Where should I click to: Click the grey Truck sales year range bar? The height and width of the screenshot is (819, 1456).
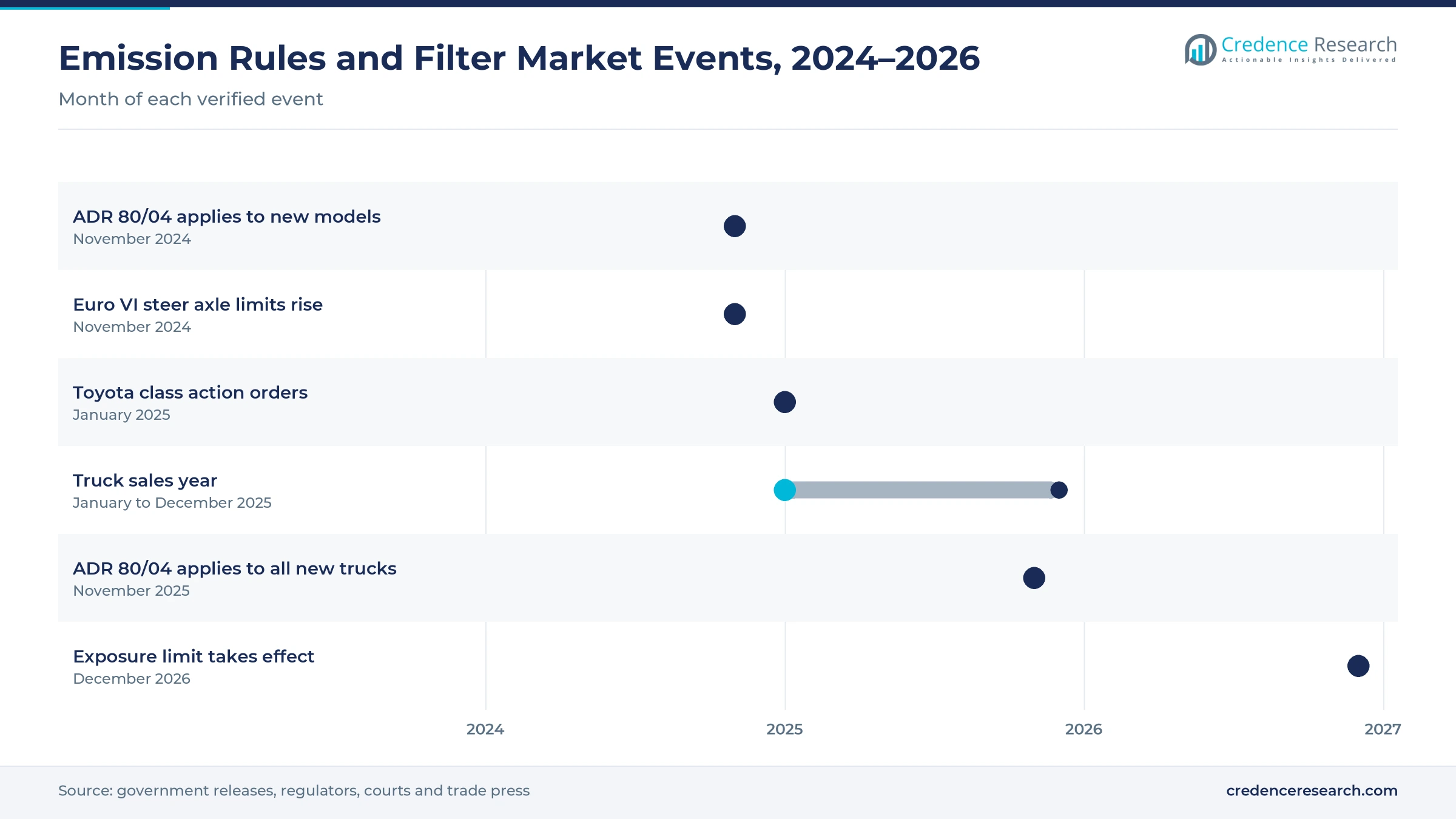[922, 490]
